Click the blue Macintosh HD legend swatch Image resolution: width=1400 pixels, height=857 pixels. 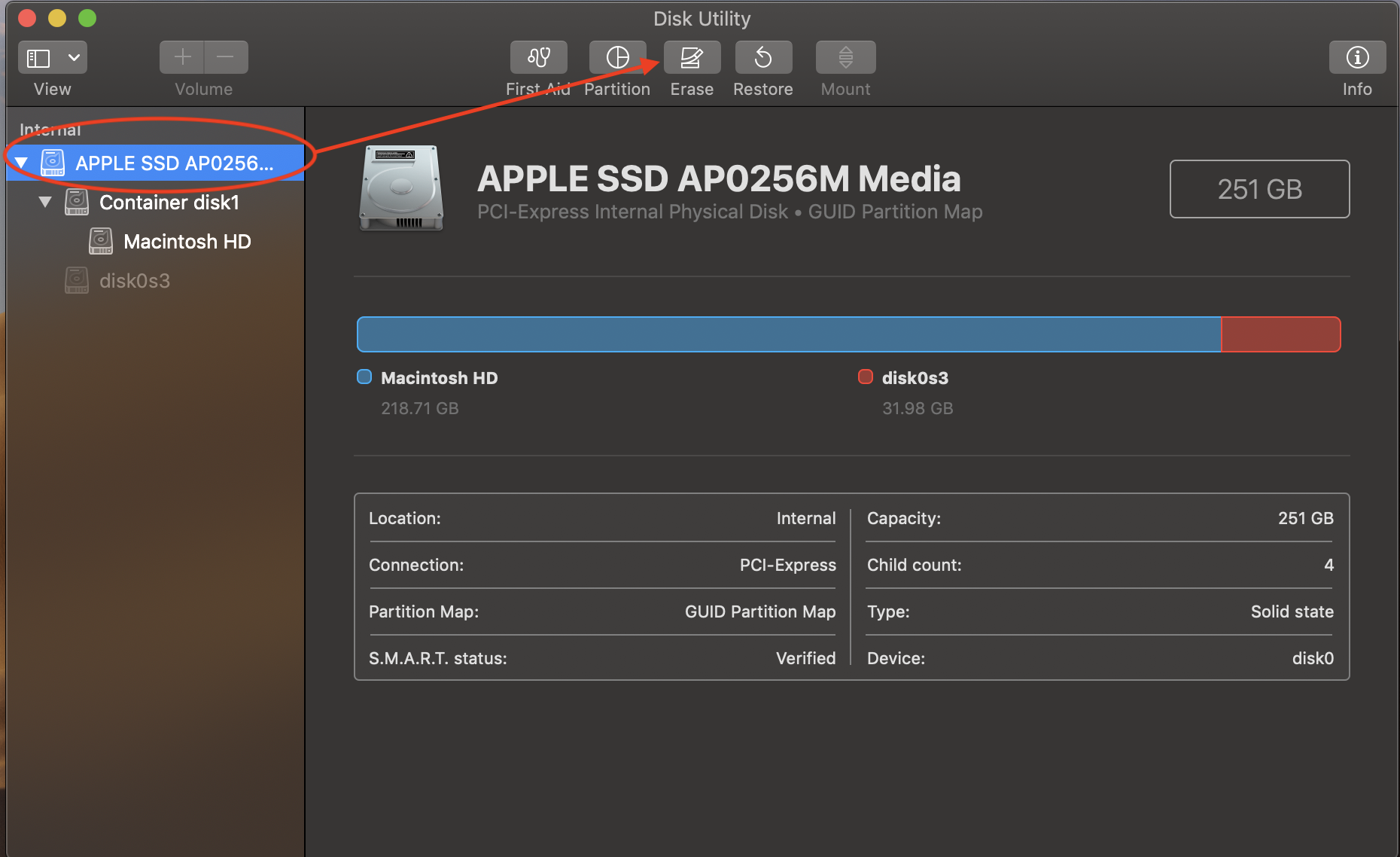tap(364, 377)
